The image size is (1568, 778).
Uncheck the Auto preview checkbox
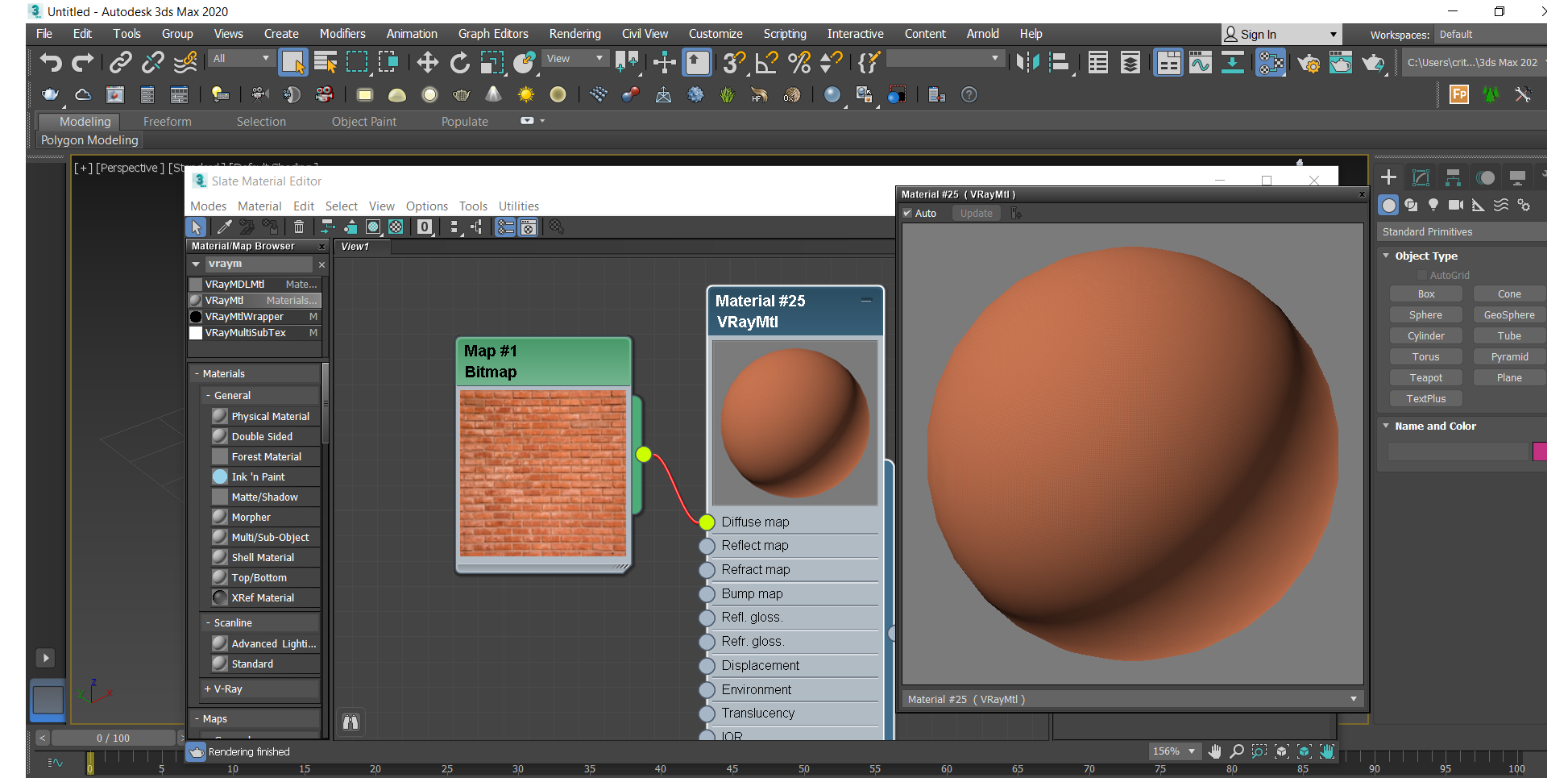(908, 214)
